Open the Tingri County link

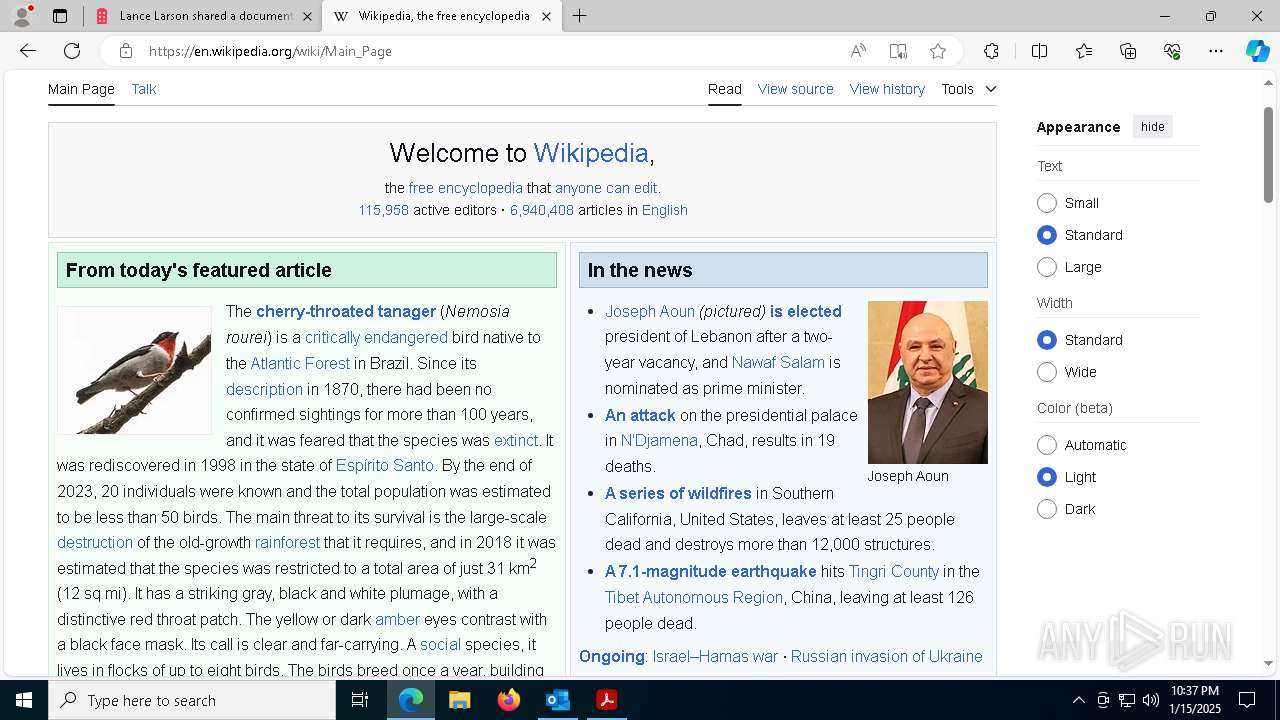click(x=894, y=571)
